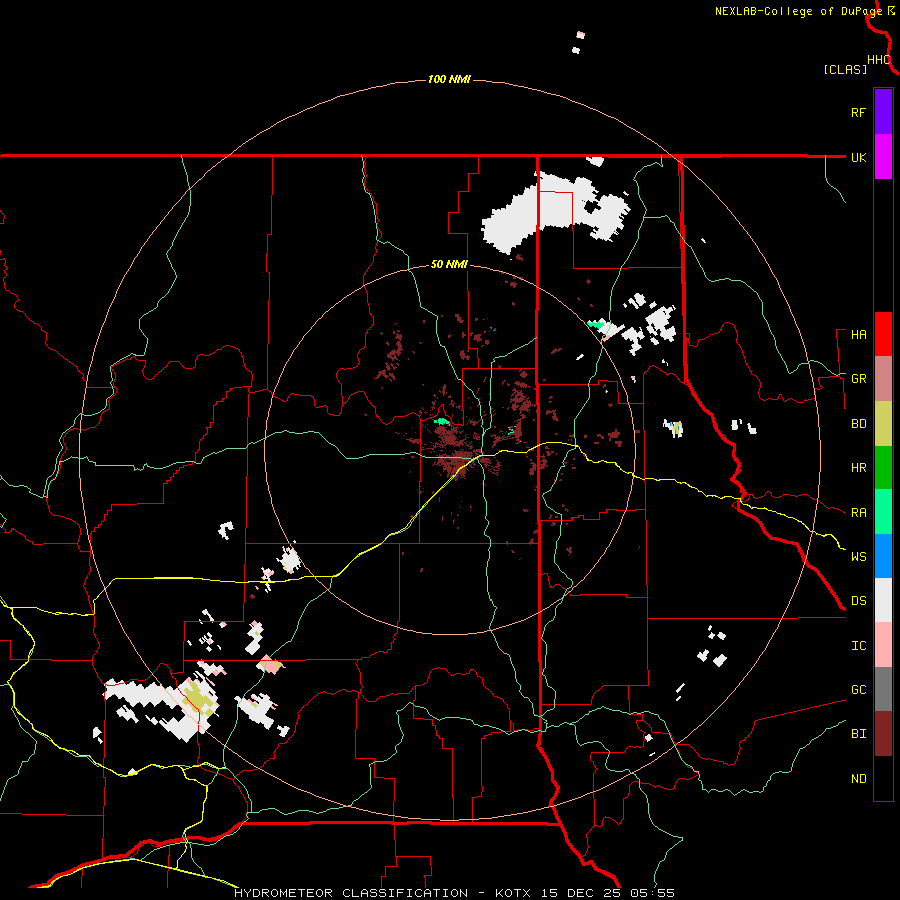This screenshot has width=900, height=900.
Task: Click the GC legend label
Action: pos(858,690)
